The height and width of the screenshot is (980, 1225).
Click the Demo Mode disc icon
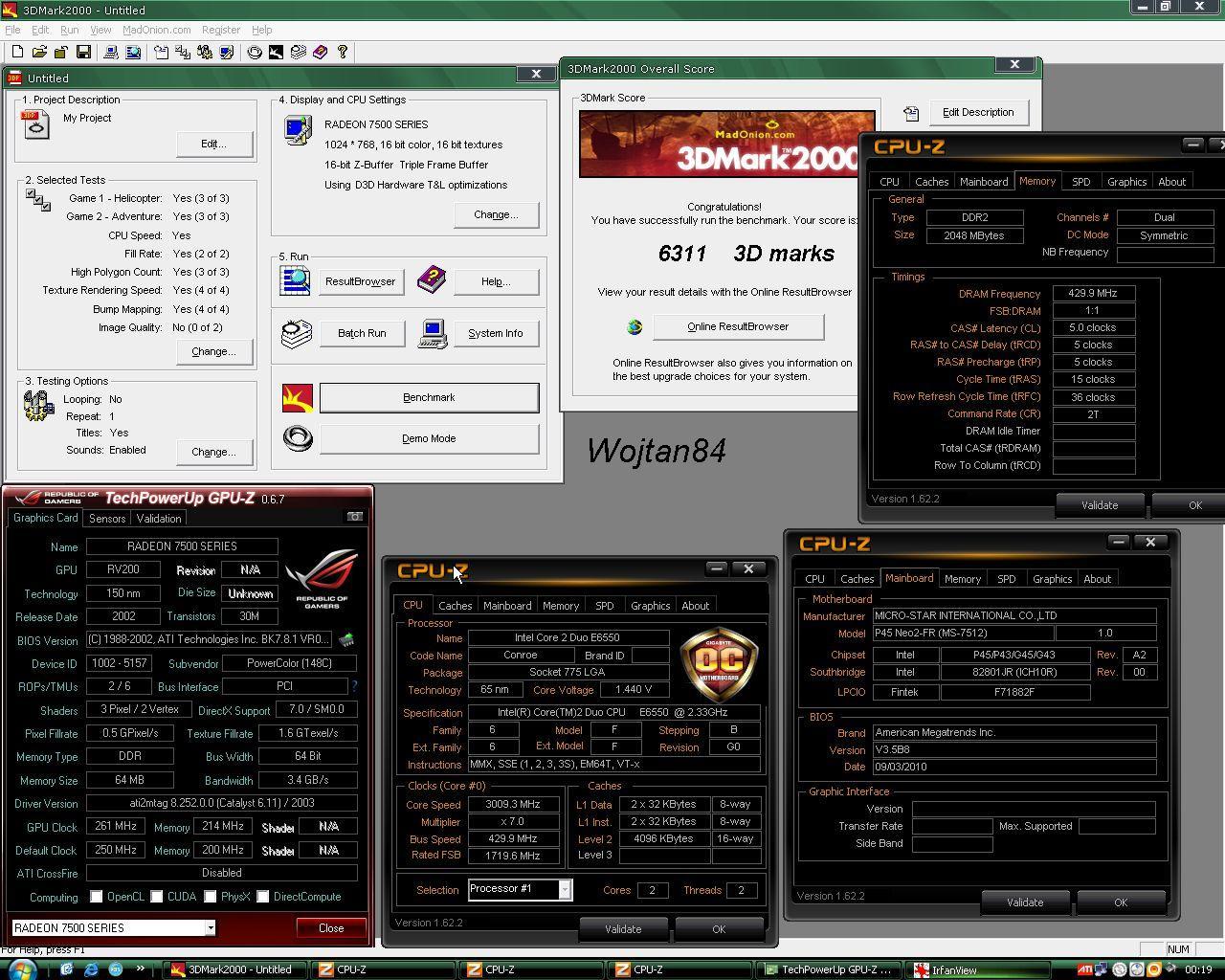(298, 438)
